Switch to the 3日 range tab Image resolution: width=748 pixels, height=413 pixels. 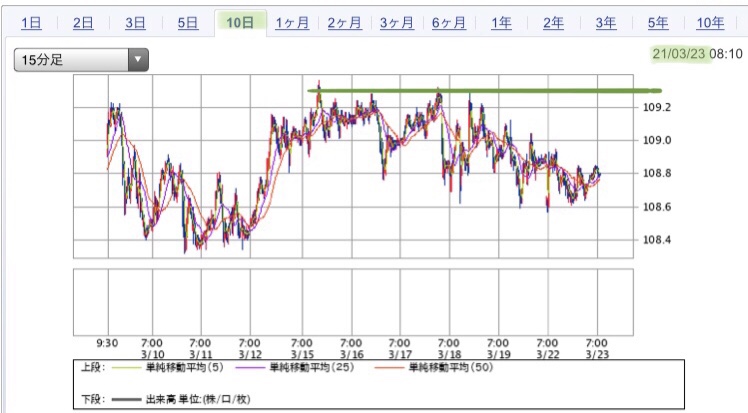(135, 22)
